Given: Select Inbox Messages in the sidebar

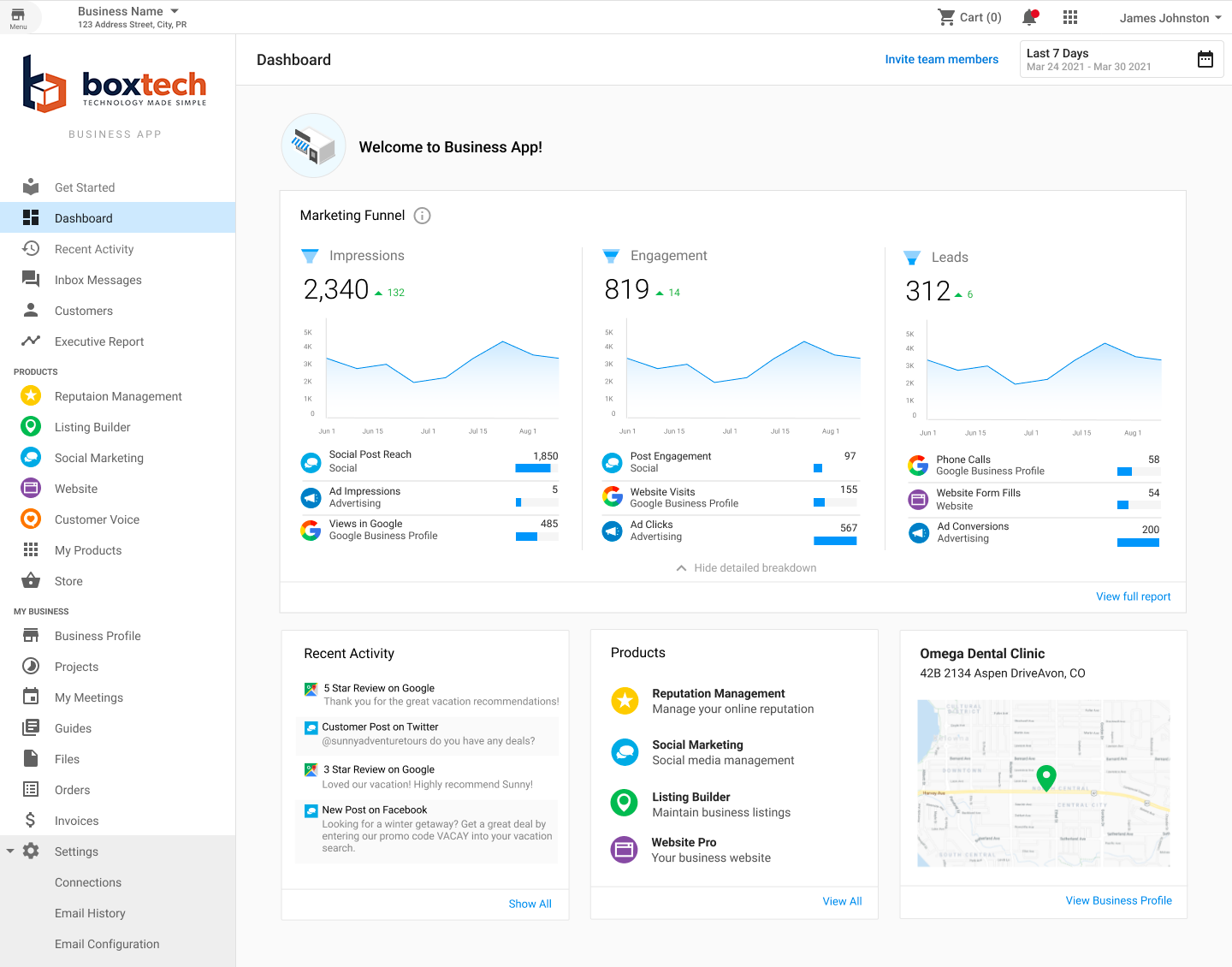Looking at the screenshot, I should tap(98, 280).
